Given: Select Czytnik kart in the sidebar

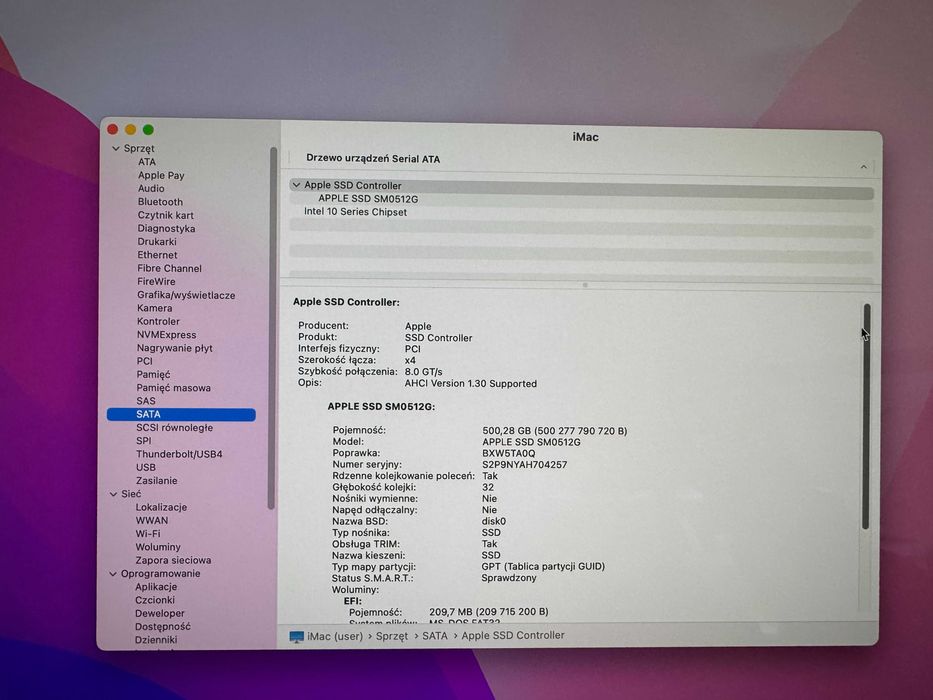Looking at the screenshot, I should click(x=165, y=215).
